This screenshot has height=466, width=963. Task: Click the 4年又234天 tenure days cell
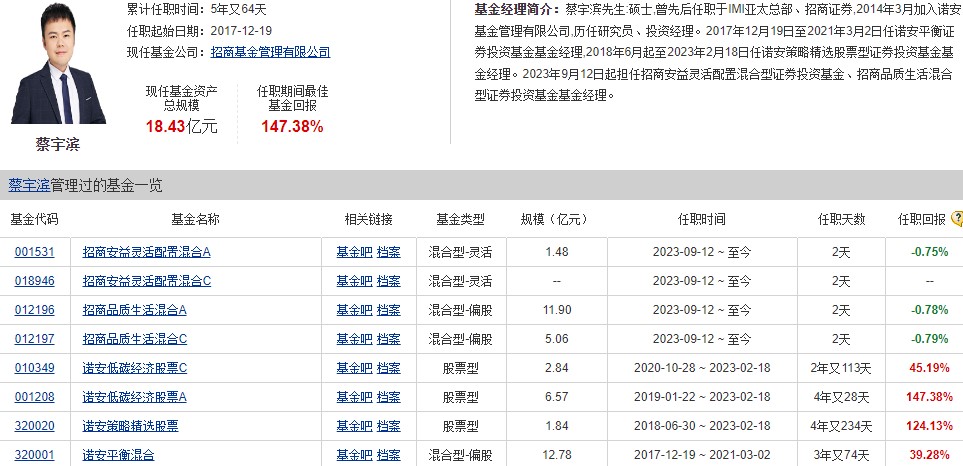[x=841, y=426]
